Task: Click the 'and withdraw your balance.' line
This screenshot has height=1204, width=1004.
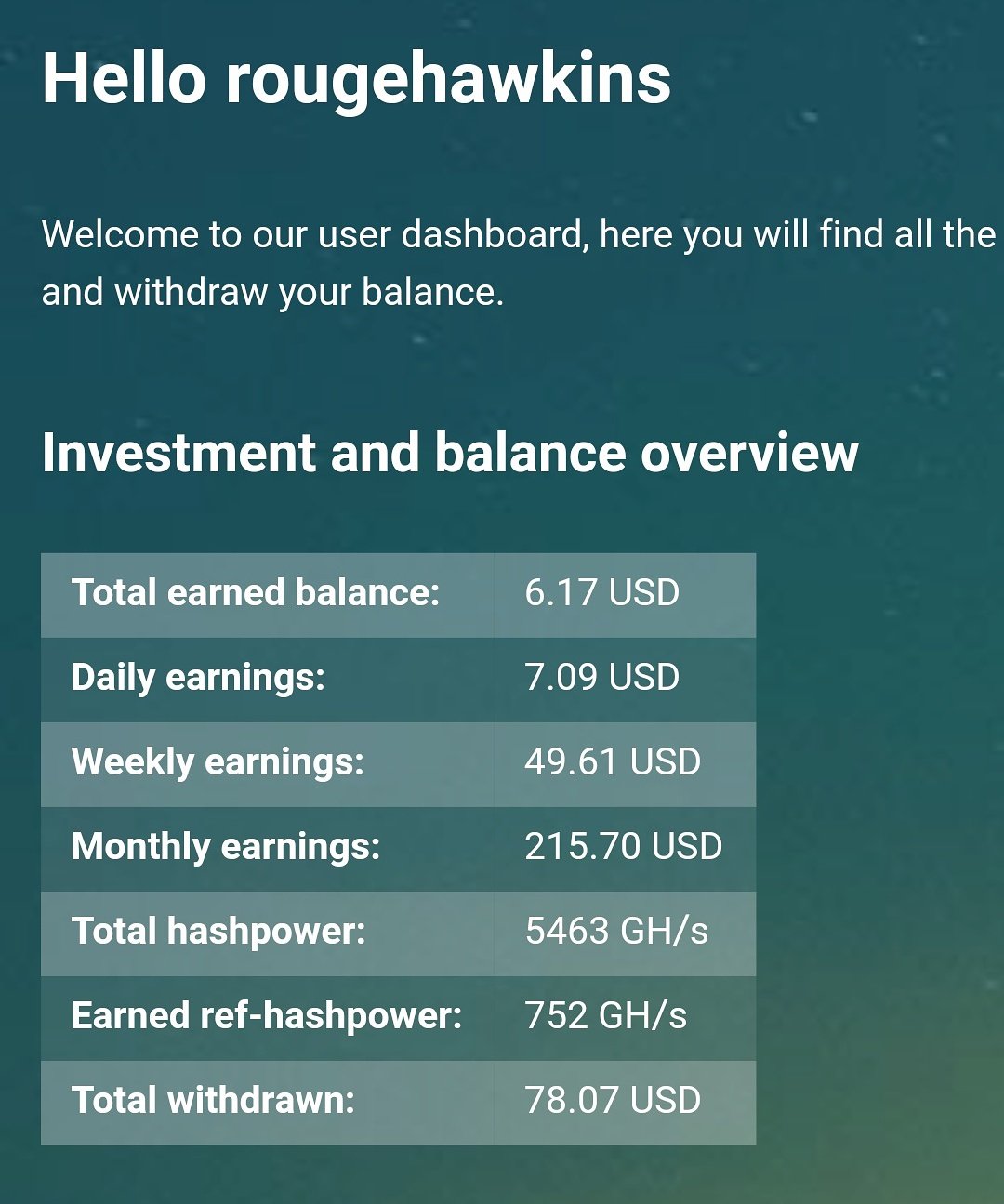Action: 272,293
